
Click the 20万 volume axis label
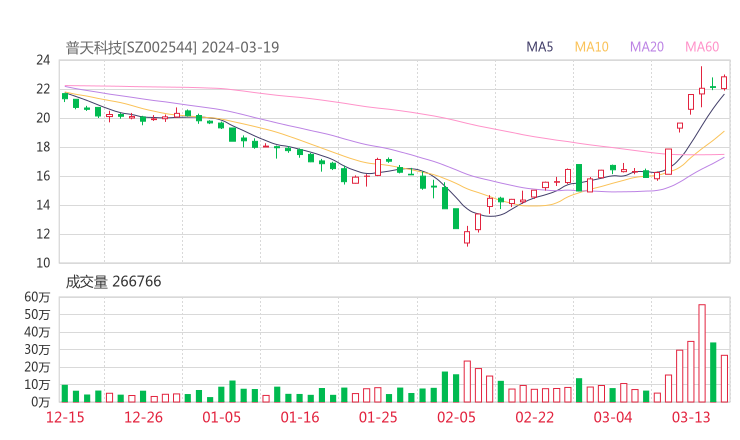tap(37, 367)
